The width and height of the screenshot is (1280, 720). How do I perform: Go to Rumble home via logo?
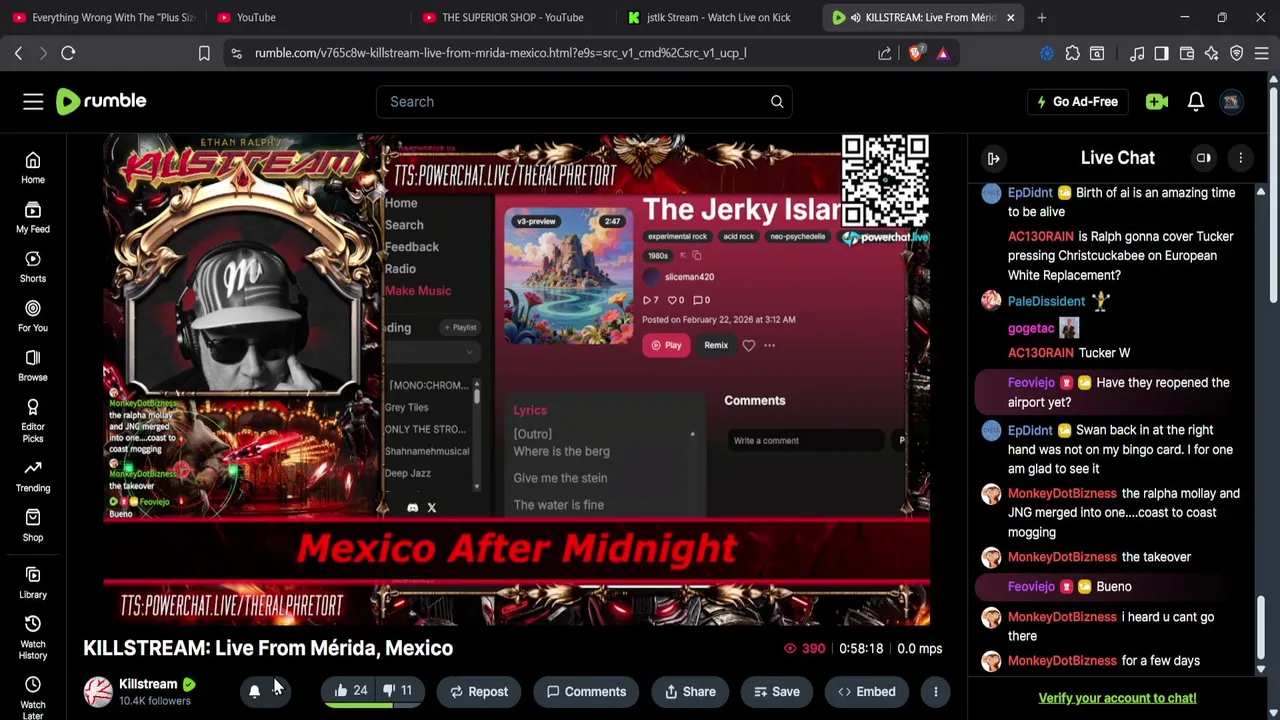[x=101, y=101]
